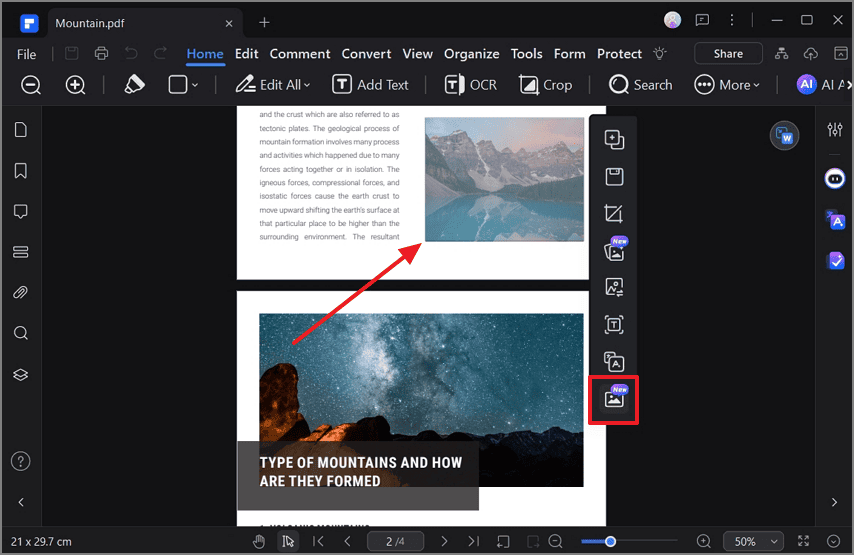Switch to the Convert tab
Viewport: 854px width, 555px height.
click(366, 54)
